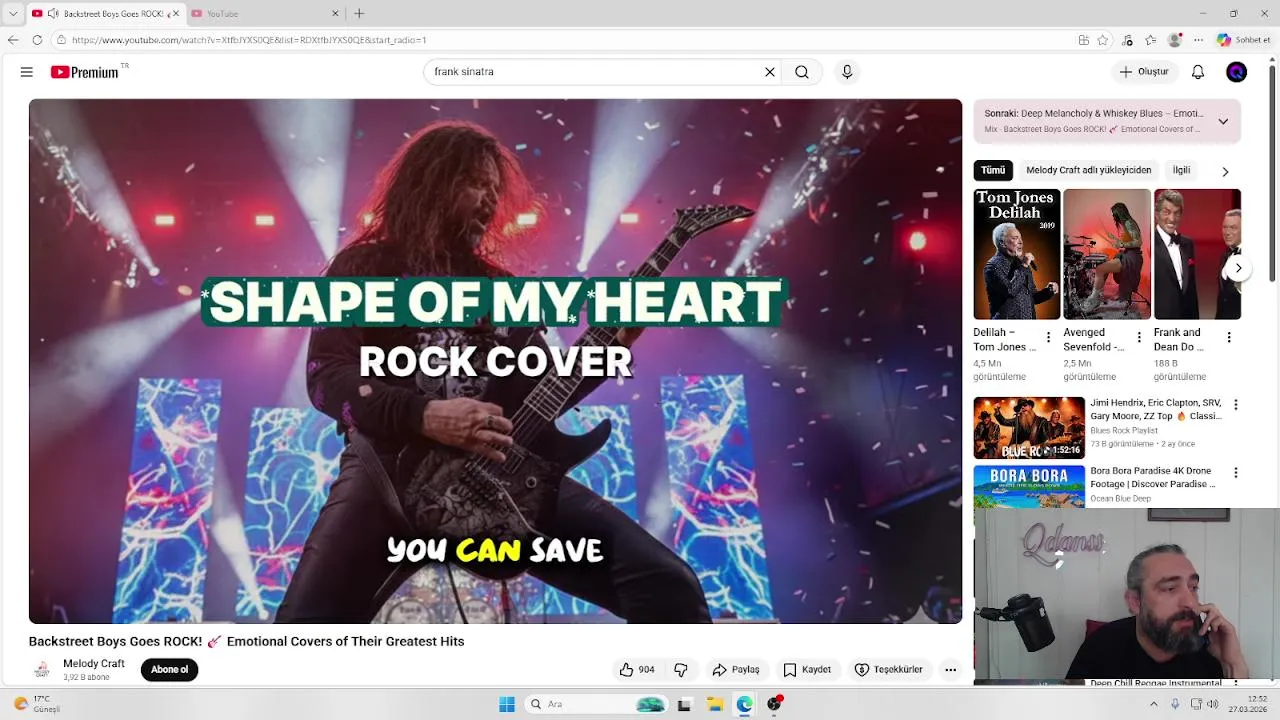The width and height of the screenshot is (1280, 720).
Task: Close the Backstreet Boys Goes ROCK tab
Action: click(176, 13)
